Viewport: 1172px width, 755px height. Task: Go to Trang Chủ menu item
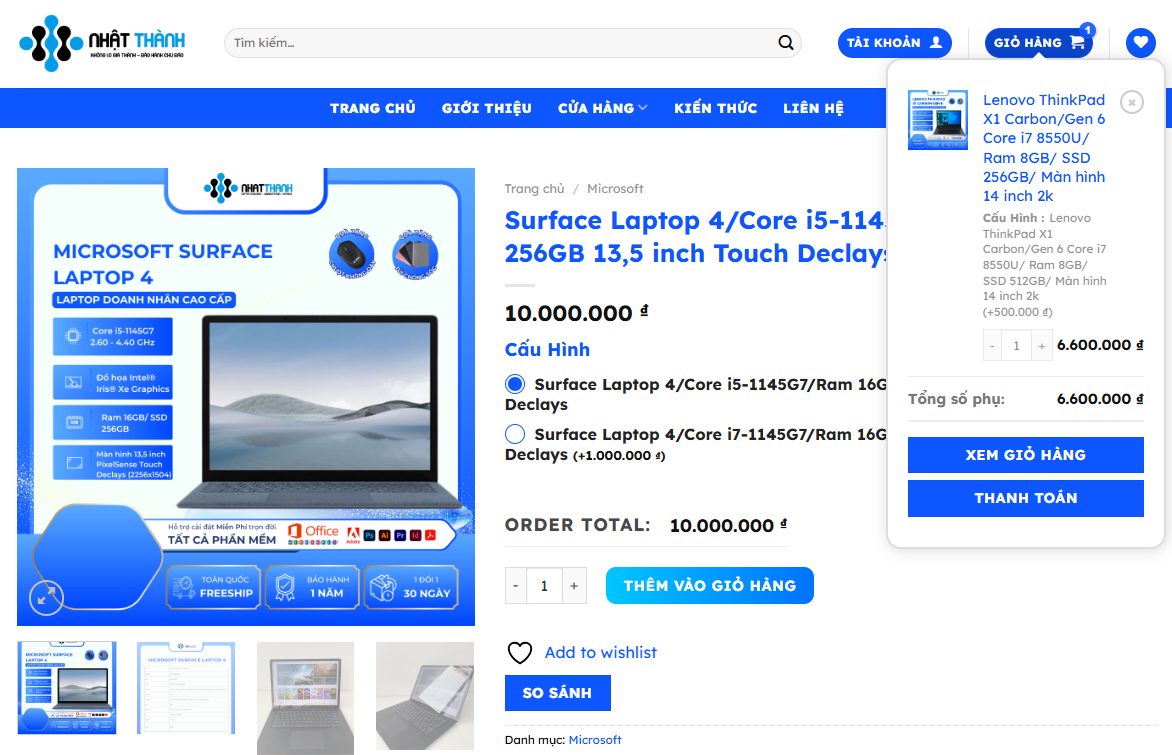click(373, 108)
